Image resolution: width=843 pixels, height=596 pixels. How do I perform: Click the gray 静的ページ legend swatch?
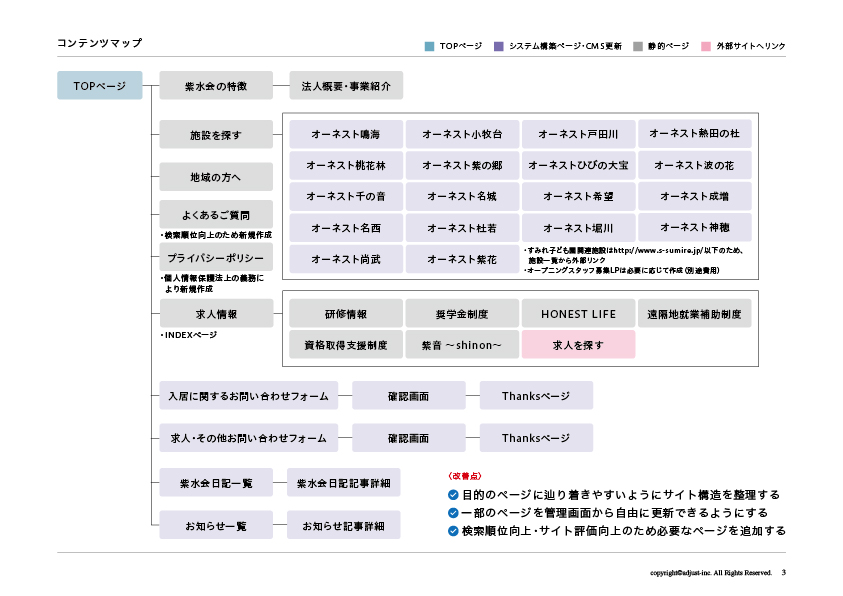(x=638, y=46)
